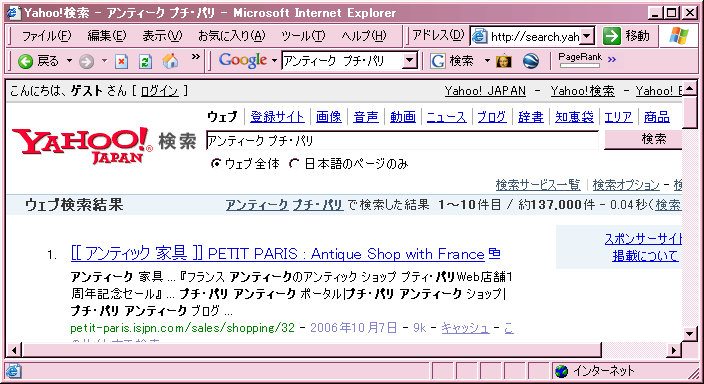Open the Forward button history dropdown
Viewport: 704px width, 384px height.
click(x=104, y=61)
